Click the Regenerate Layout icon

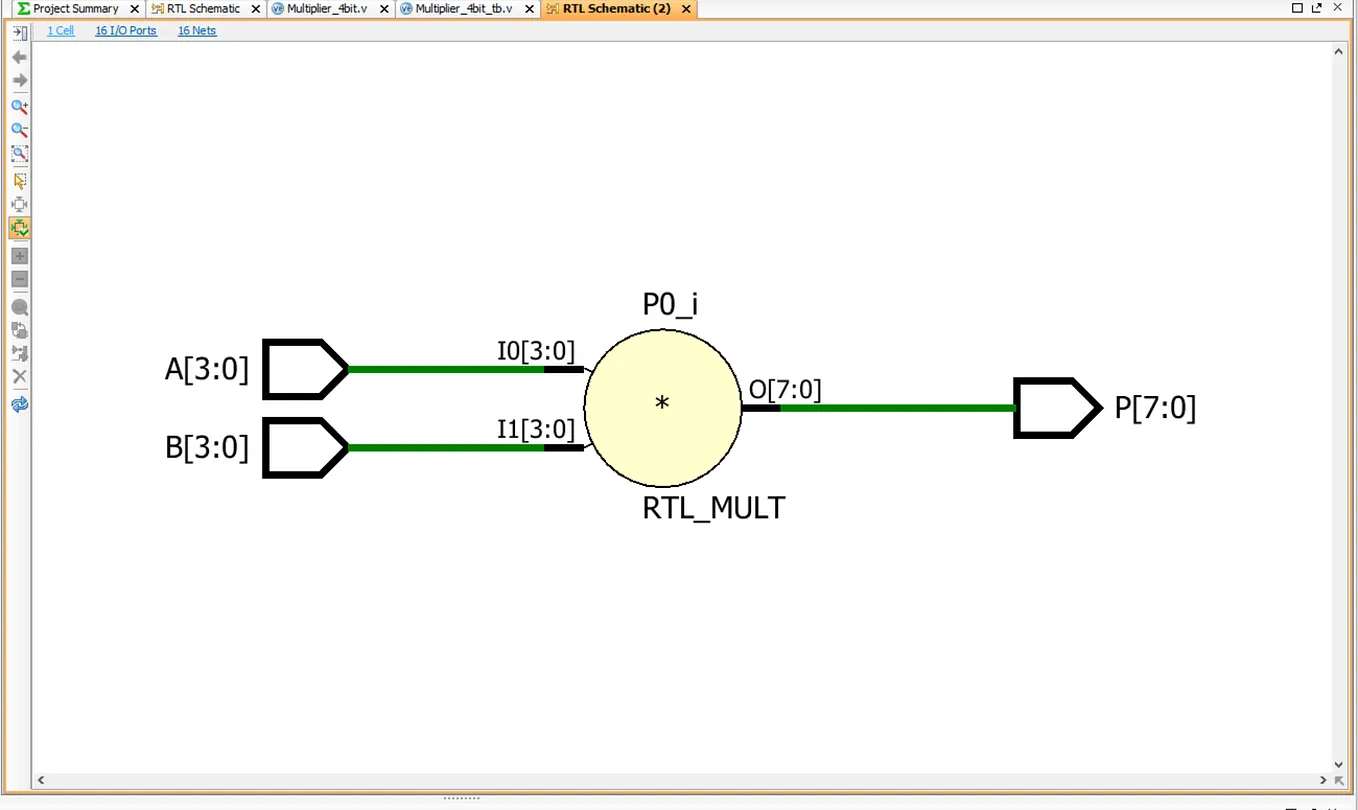(19, 404)
